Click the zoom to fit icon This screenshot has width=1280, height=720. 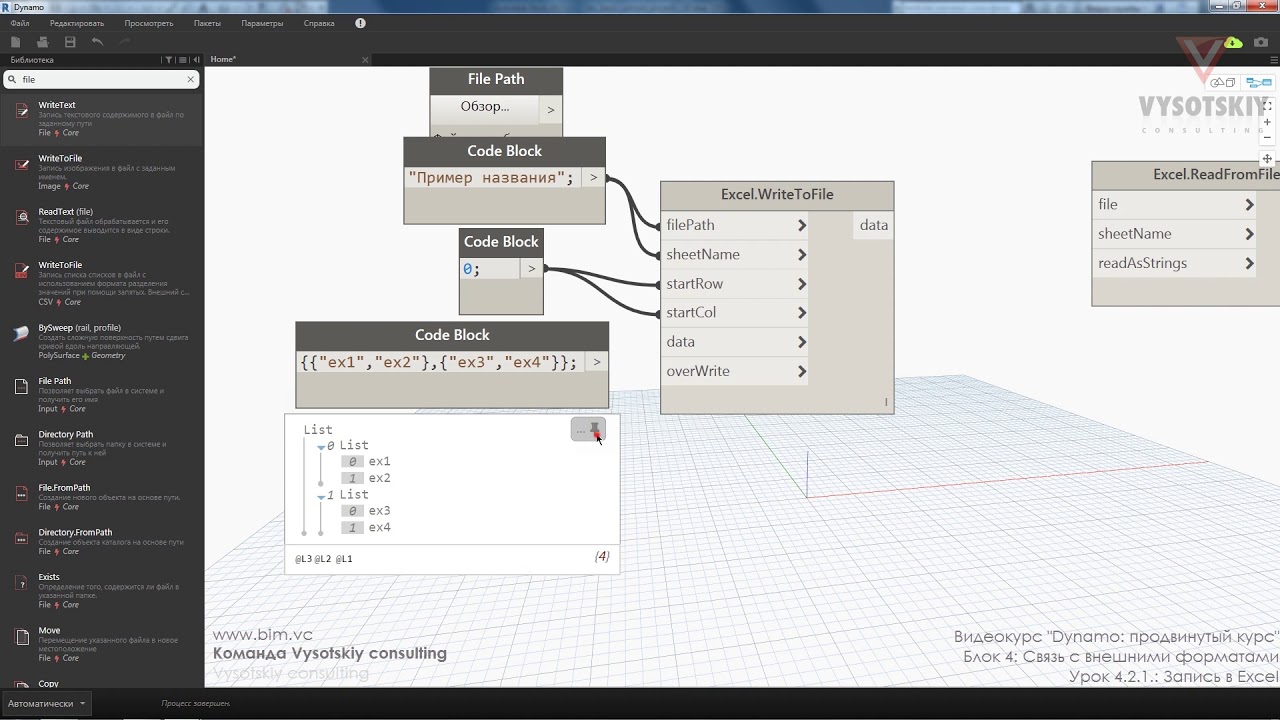(x=1267, y=104)
